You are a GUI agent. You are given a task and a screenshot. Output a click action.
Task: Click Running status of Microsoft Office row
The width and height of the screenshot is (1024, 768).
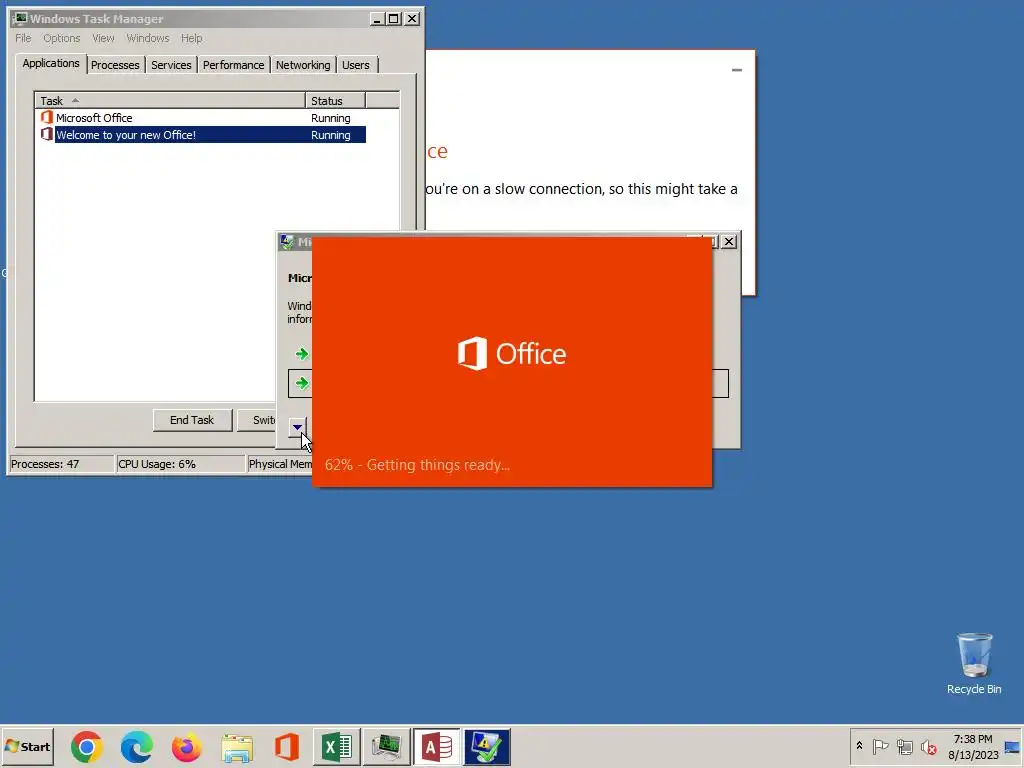330,118
